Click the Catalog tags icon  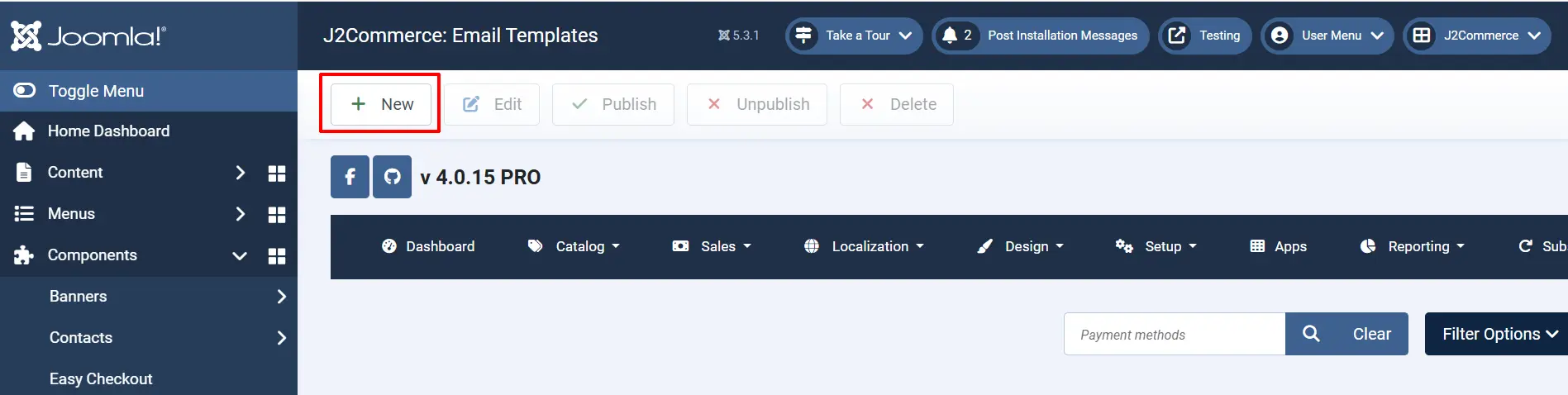(x=536, y=246)
